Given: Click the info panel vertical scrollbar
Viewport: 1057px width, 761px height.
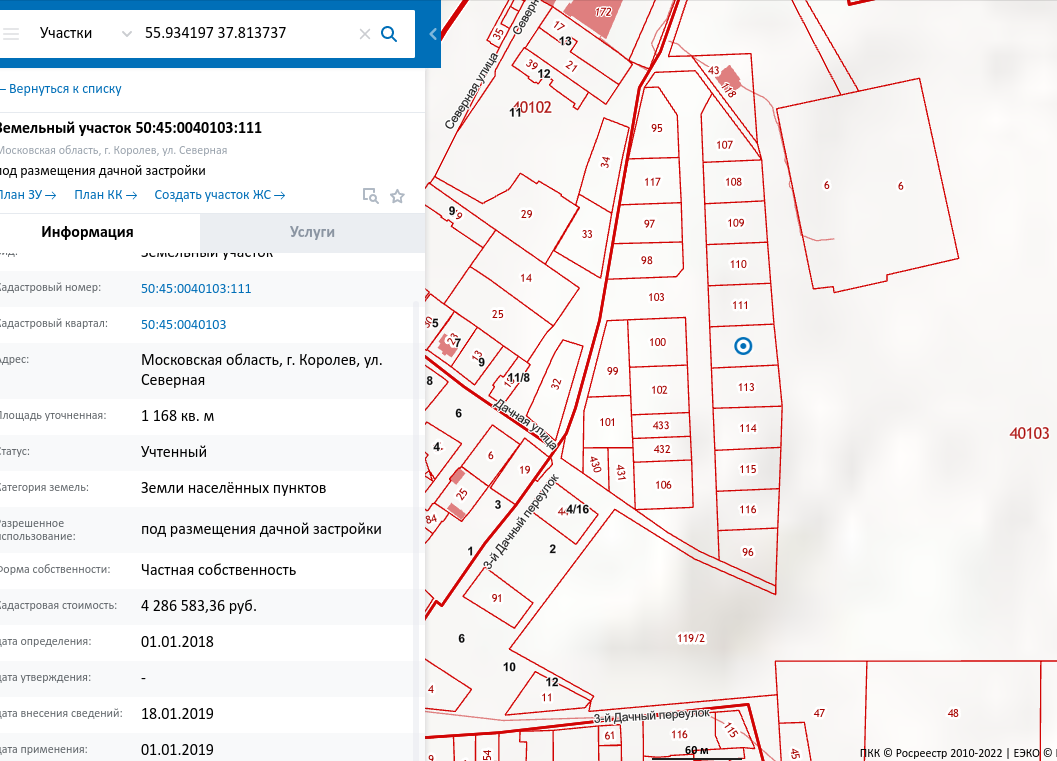Looking at the screenshot, I should click(418, 500).
